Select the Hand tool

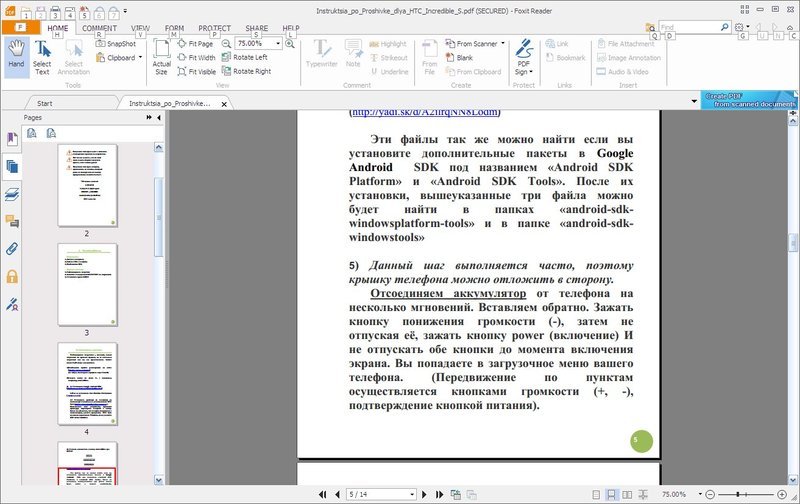(16, 56)
